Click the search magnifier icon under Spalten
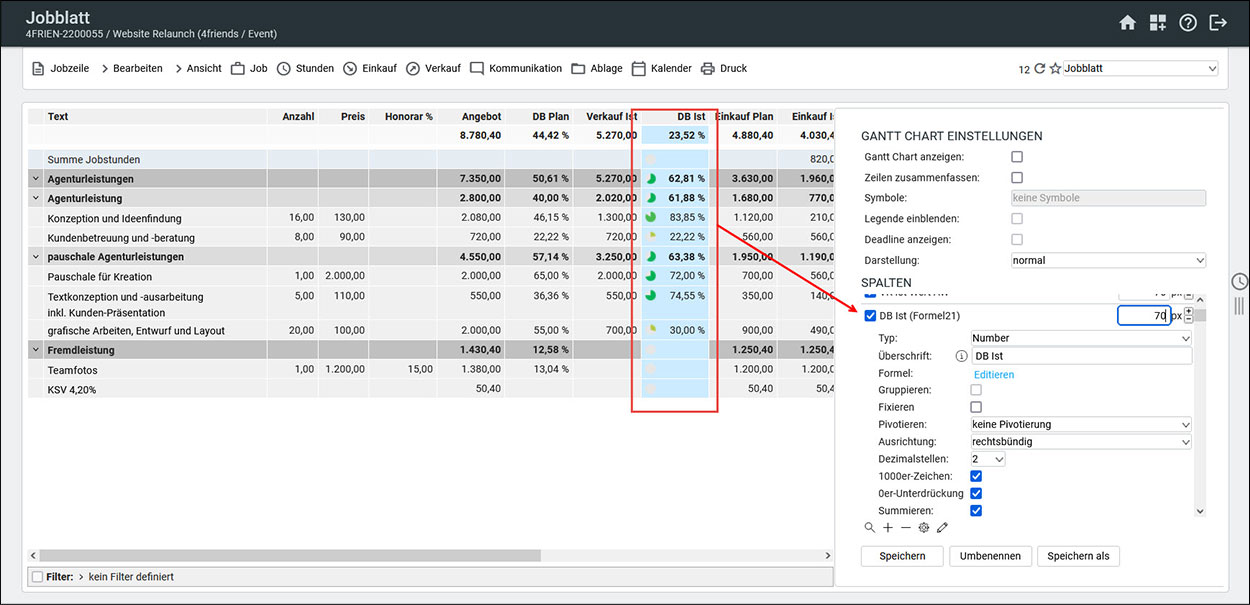Screen dimensions: 1250x605 click(x=870, y=527)
